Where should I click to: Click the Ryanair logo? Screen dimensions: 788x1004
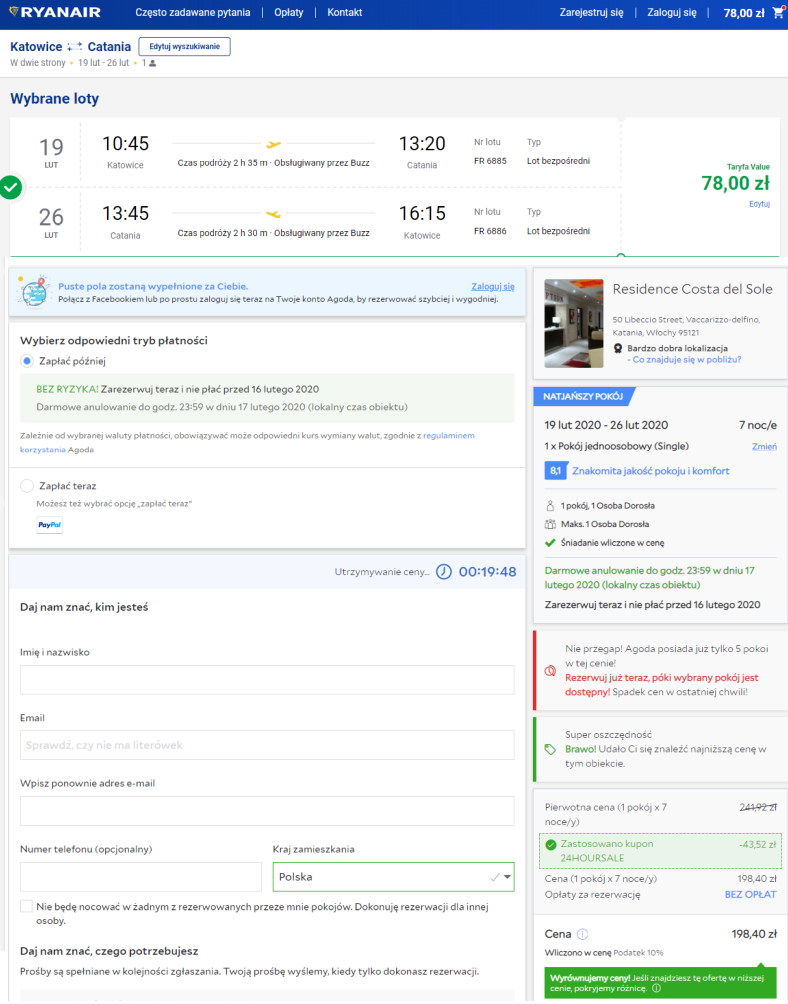[55, 12]
